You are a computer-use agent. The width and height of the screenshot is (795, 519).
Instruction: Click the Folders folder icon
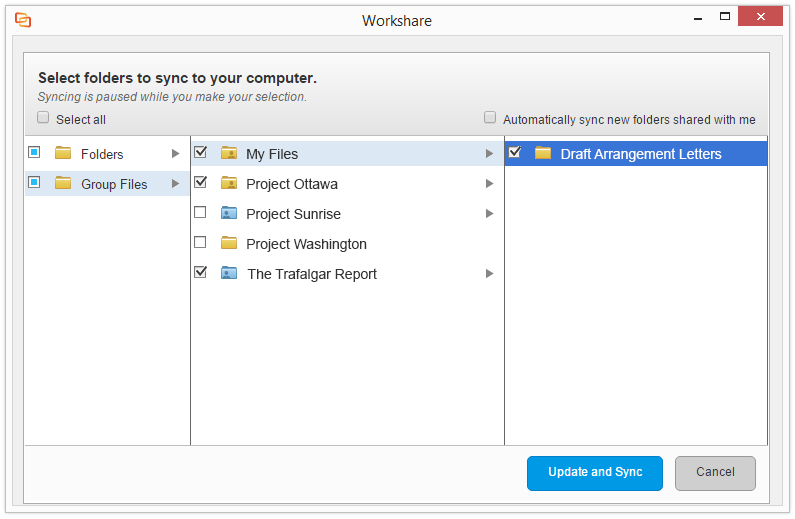tap(63, 154)
